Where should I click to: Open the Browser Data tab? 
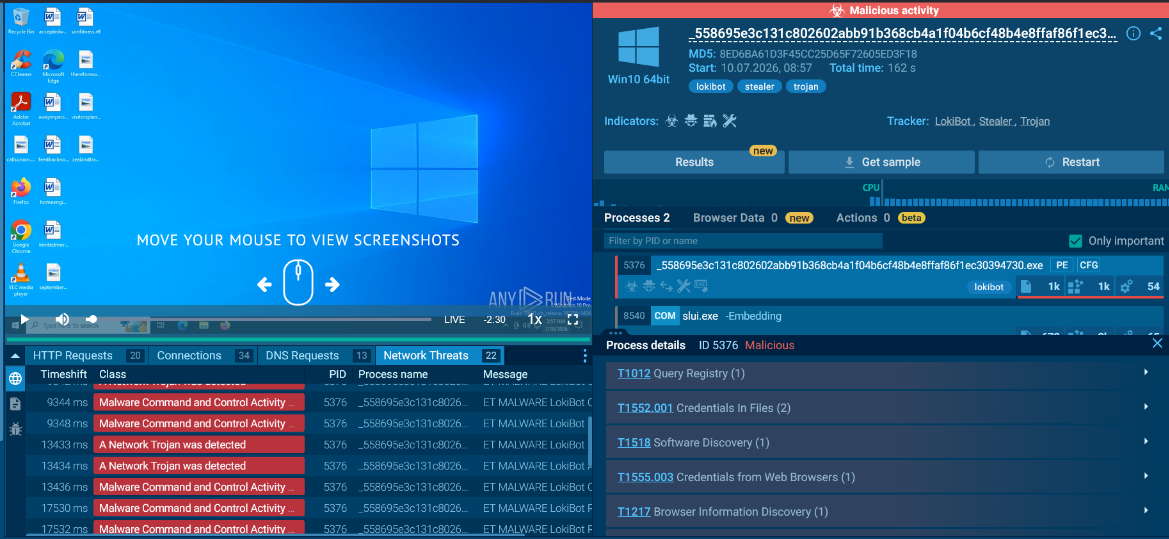point(728,218)
